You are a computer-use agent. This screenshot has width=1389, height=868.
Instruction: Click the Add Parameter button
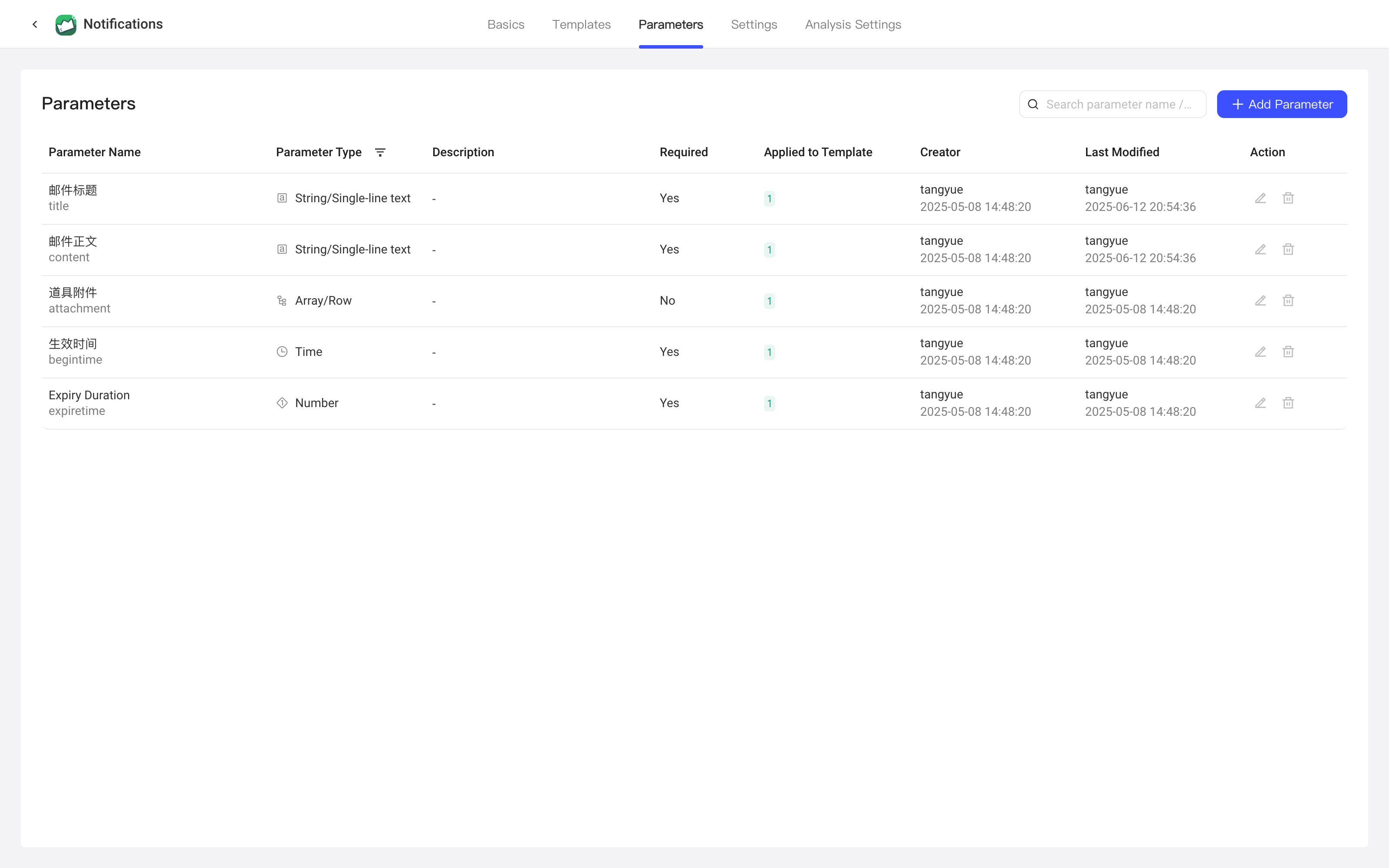point(1282,105)
